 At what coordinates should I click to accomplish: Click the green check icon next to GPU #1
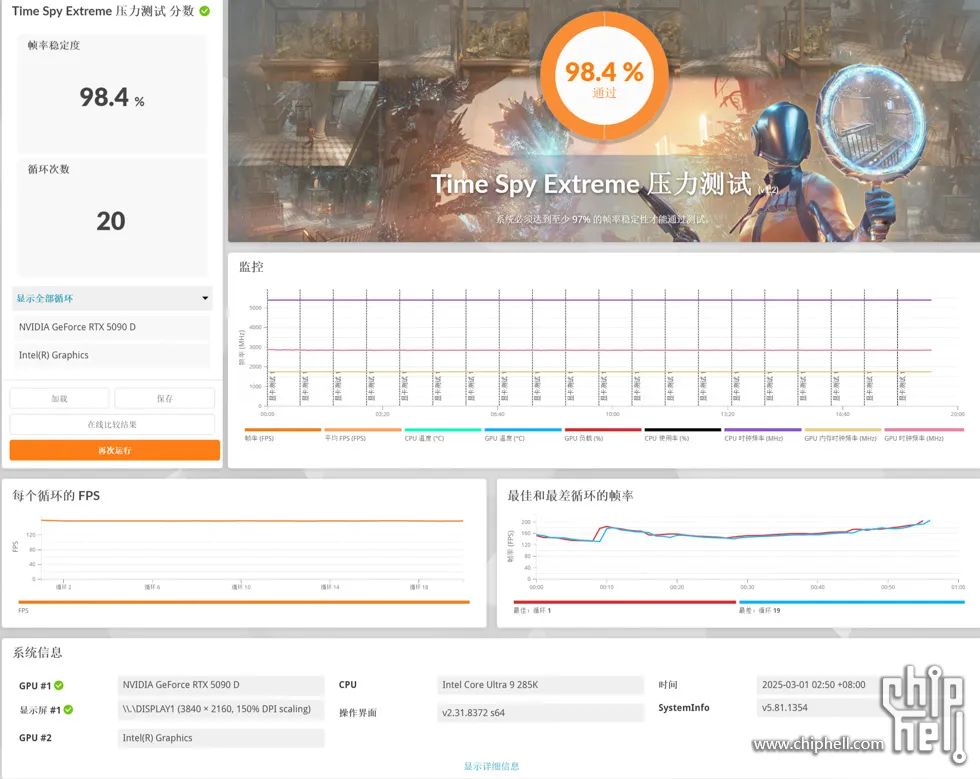[x=59, y=685]
